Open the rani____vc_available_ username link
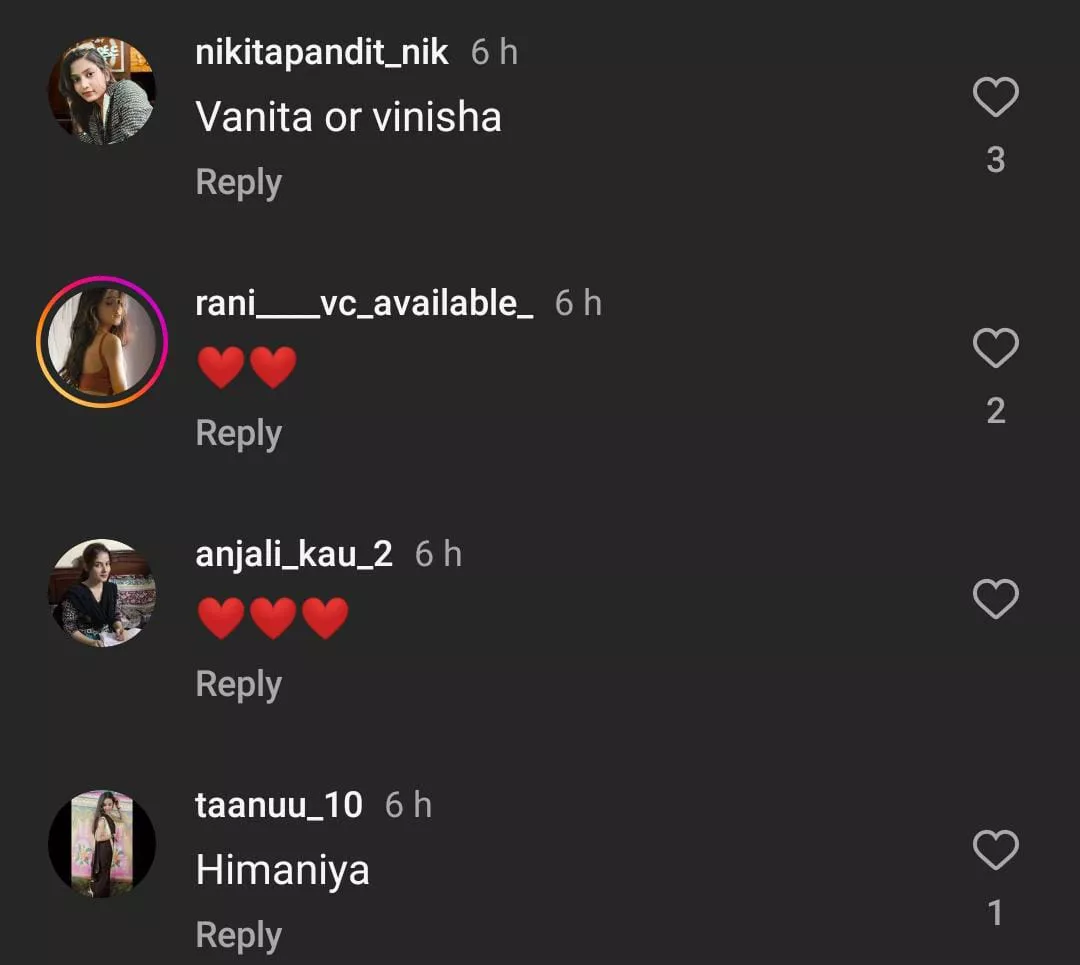Viewport: 1080px width, 965px height. tap(364, 303)
